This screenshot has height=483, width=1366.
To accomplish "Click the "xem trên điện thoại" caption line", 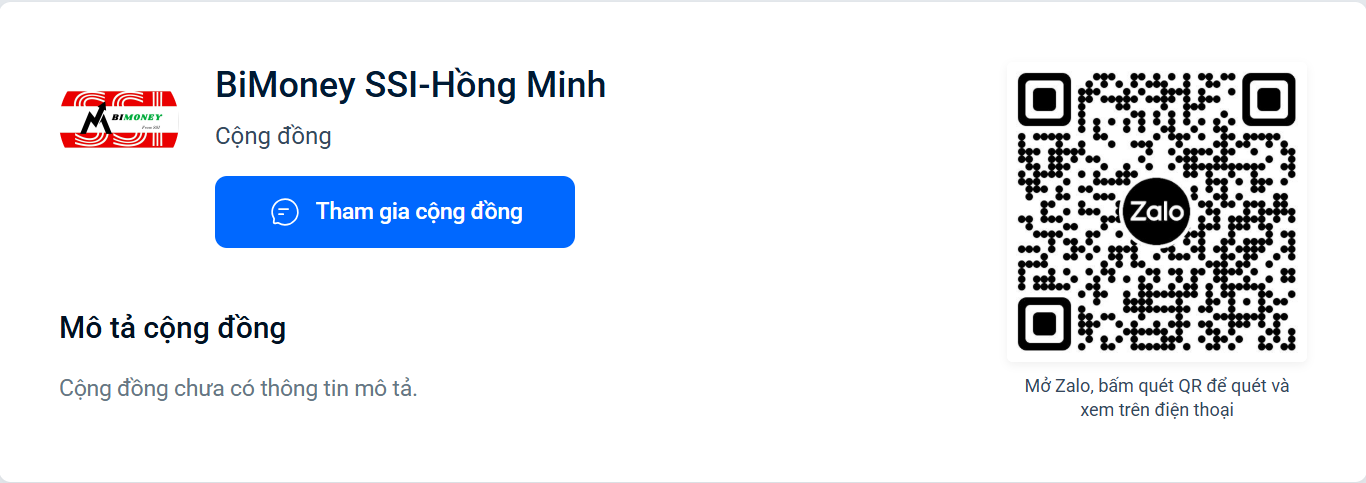I will [1156, 410].
